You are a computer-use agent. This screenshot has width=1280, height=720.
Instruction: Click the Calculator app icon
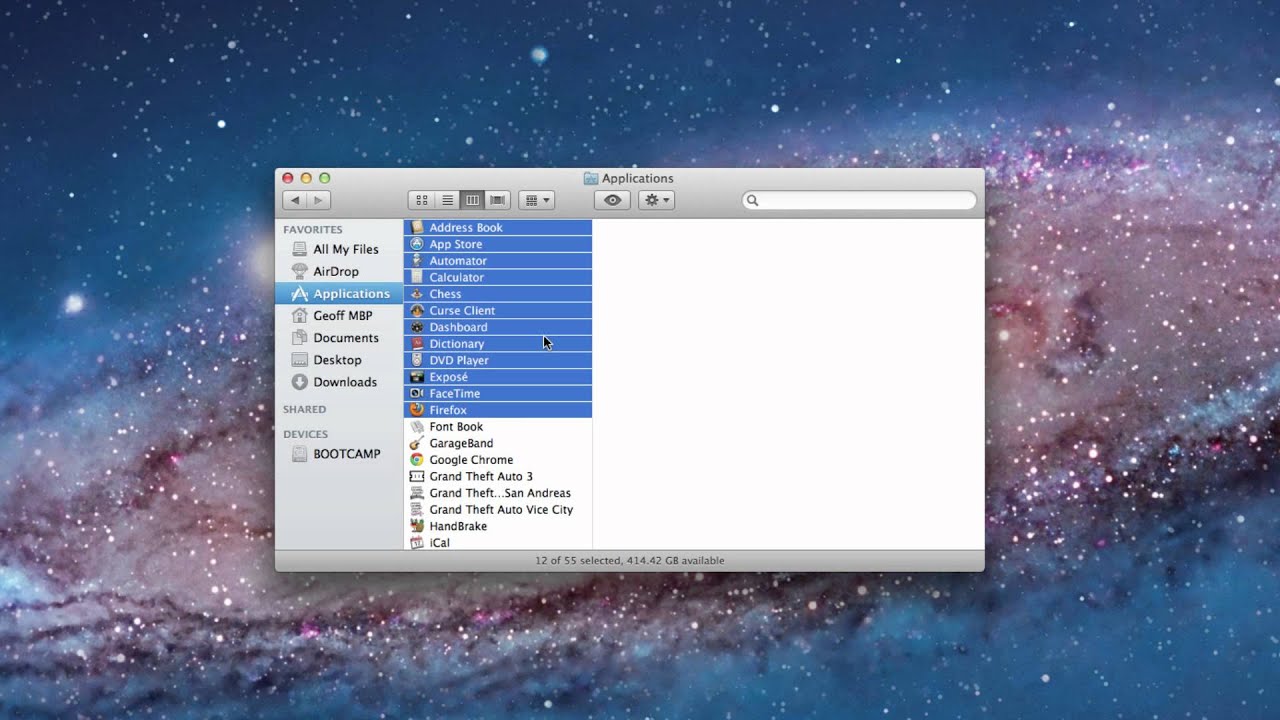coord(417,277)
